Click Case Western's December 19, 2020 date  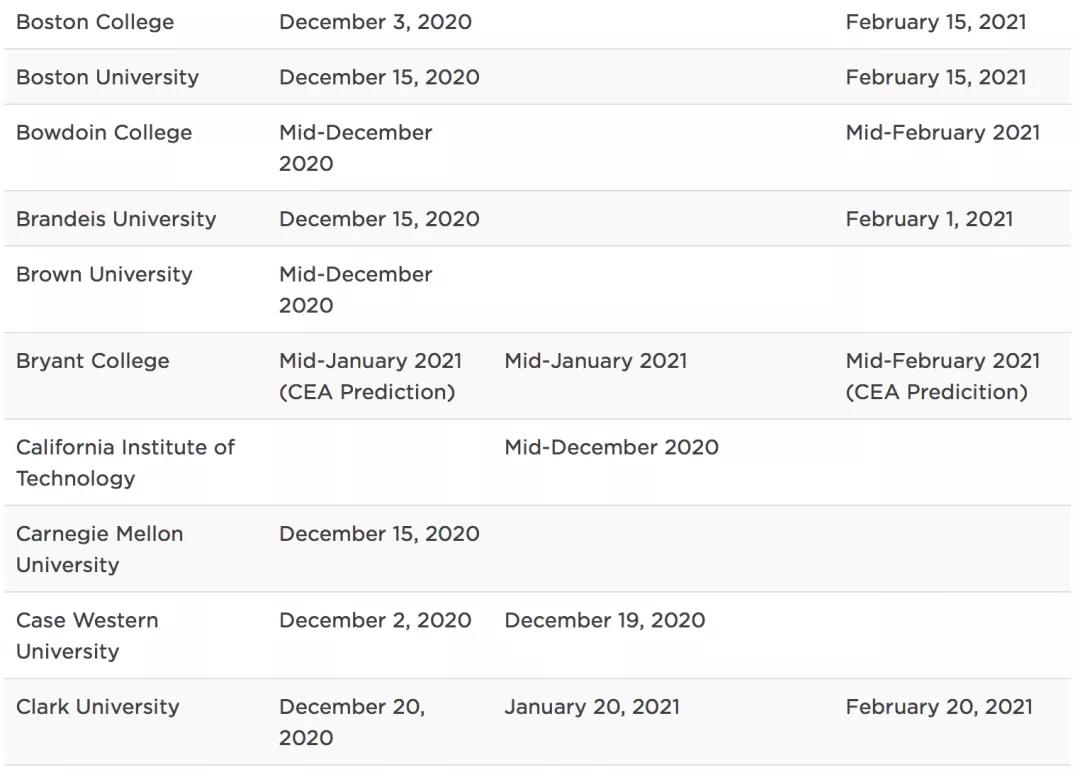[x=604, y=620]
